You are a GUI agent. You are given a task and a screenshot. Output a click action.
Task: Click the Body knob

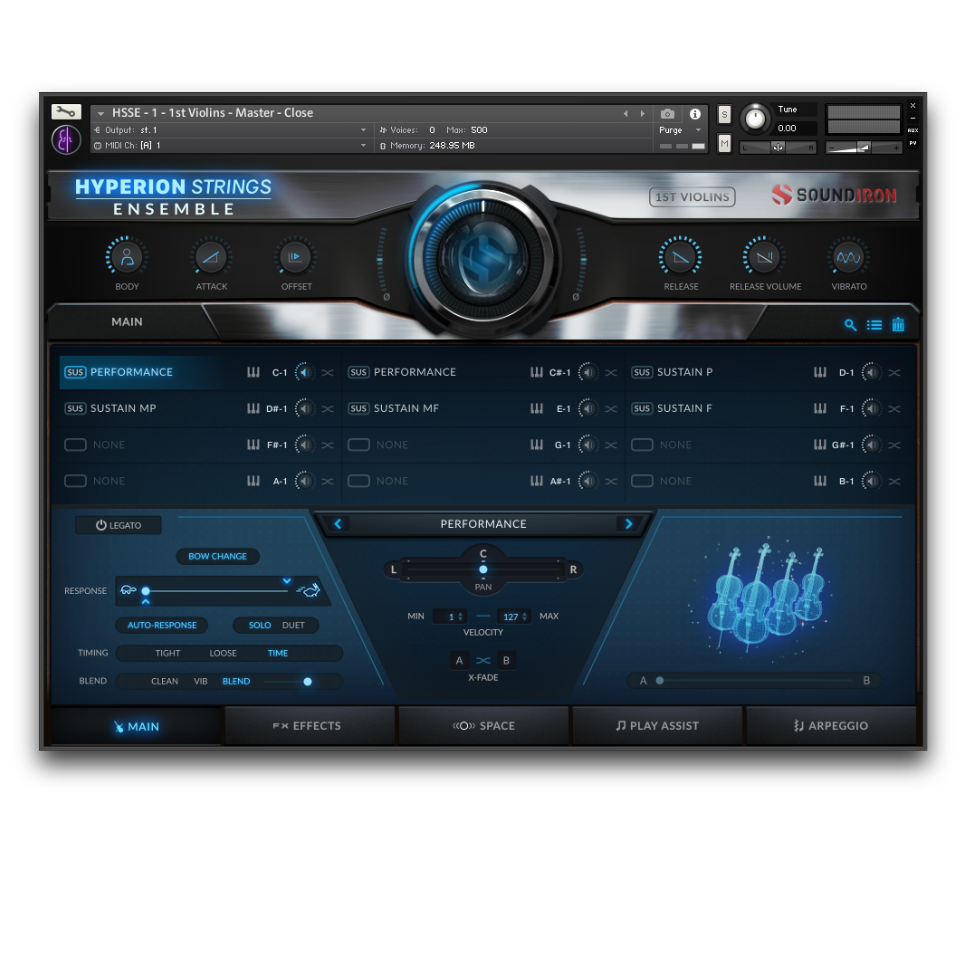(127, 256)
